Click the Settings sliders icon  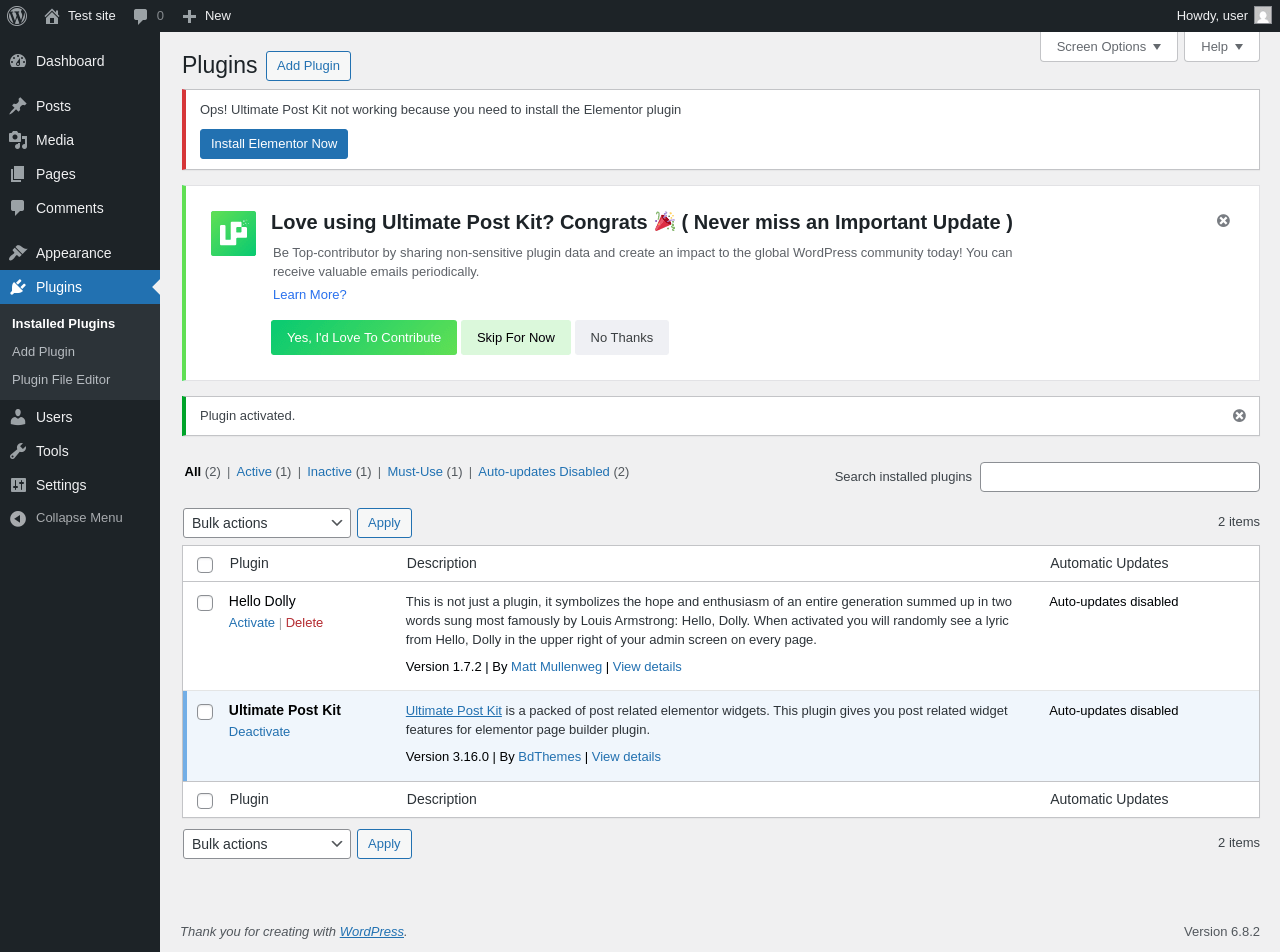pyautogui.click(x=18, y=485)
